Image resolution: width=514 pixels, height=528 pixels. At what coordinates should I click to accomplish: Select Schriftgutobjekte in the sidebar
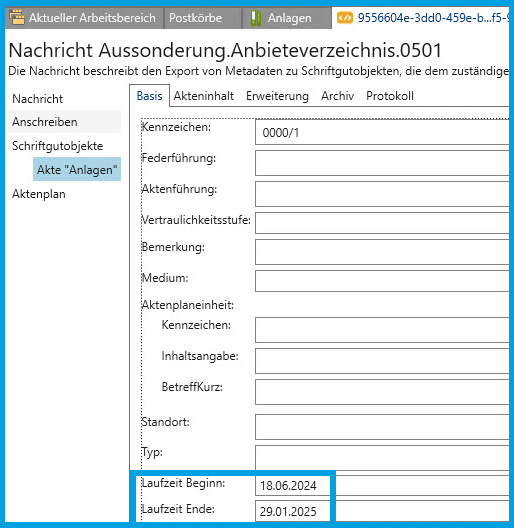coord(57,146)
